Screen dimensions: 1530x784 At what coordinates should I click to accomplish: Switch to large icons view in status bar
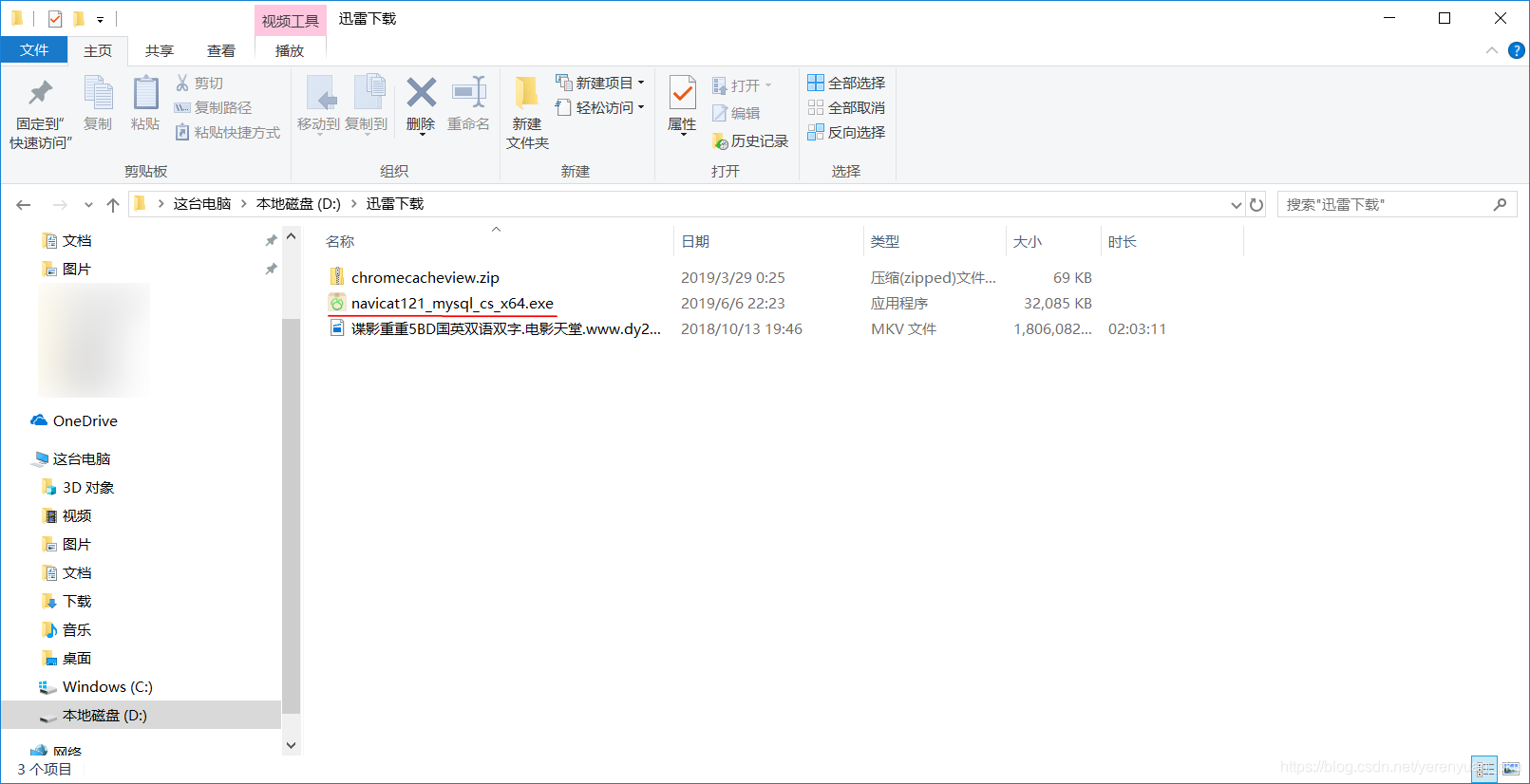[1511, 769]
